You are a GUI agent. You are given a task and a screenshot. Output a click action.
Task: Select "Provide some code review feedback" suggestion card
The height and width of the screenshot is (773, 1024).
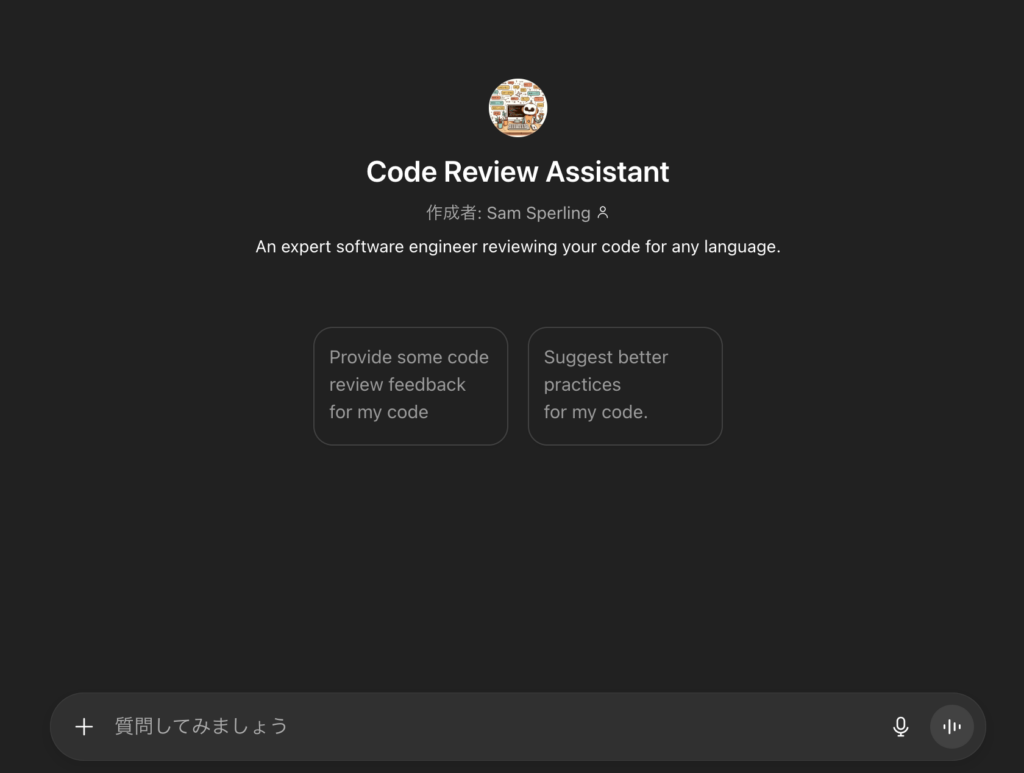pyautogui.click(x=410, y=386)
